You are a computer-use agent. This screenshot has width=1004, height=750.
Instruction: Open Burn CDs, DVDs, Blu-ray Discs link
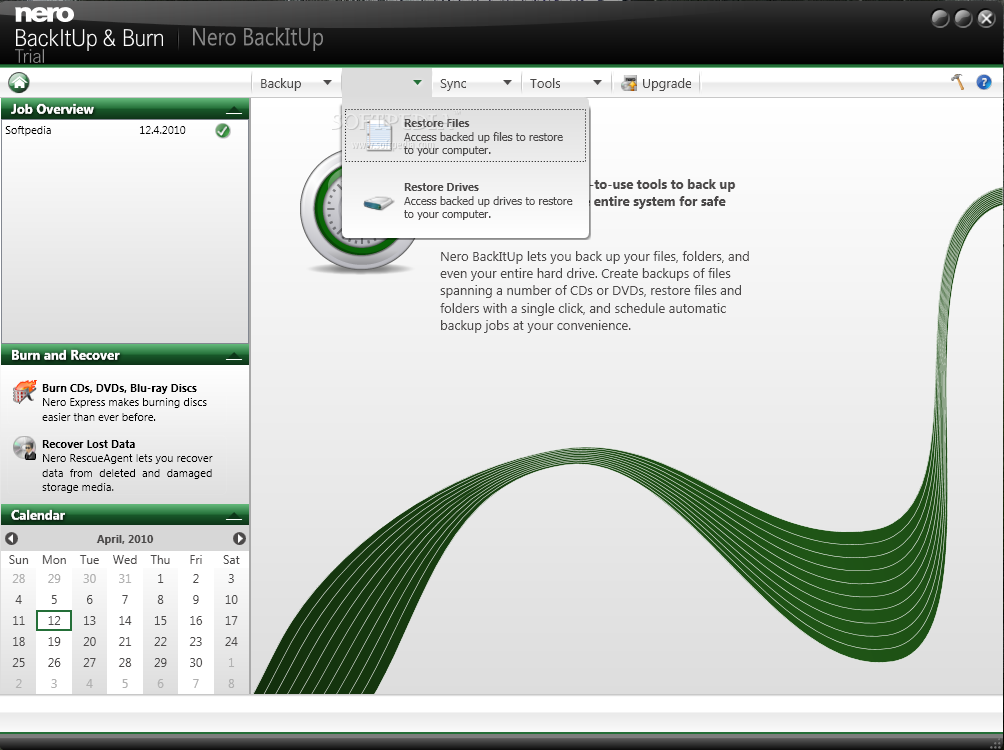(119, 388)
